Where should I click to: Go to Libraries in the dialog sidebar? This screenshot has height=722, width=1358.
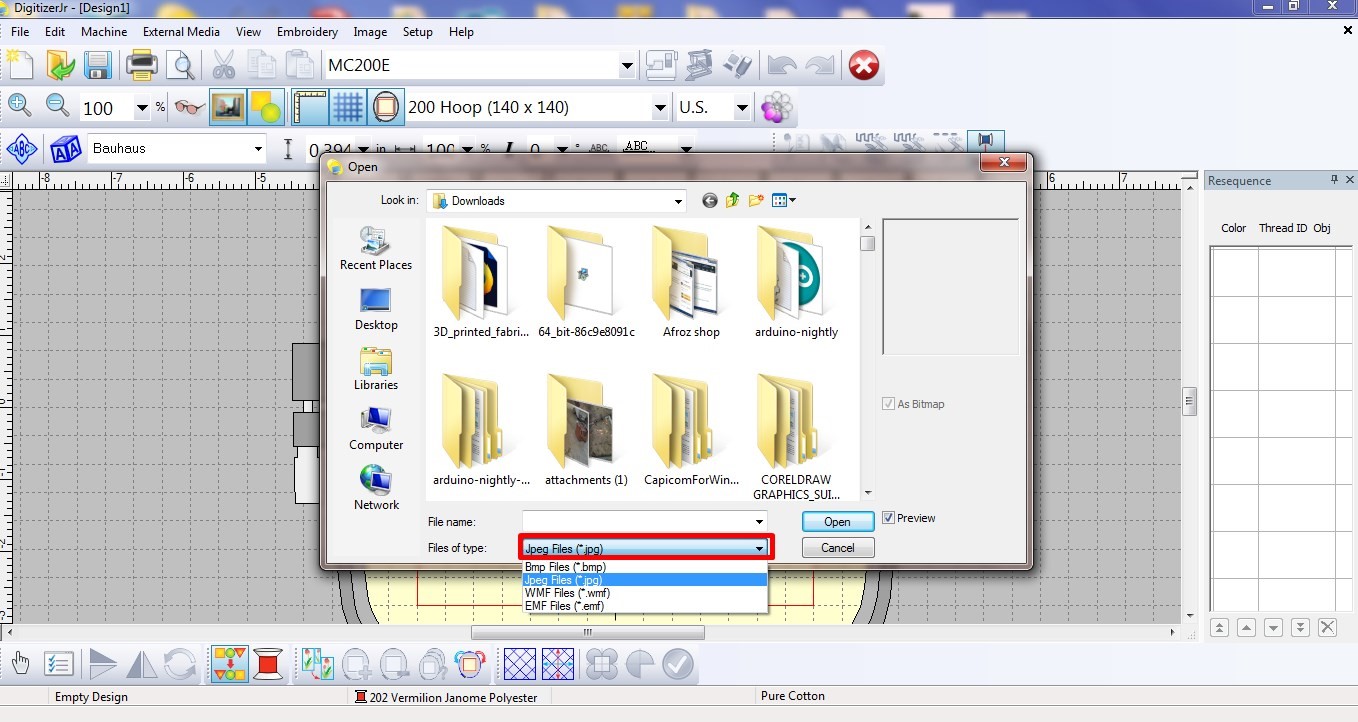coord(376,369)
